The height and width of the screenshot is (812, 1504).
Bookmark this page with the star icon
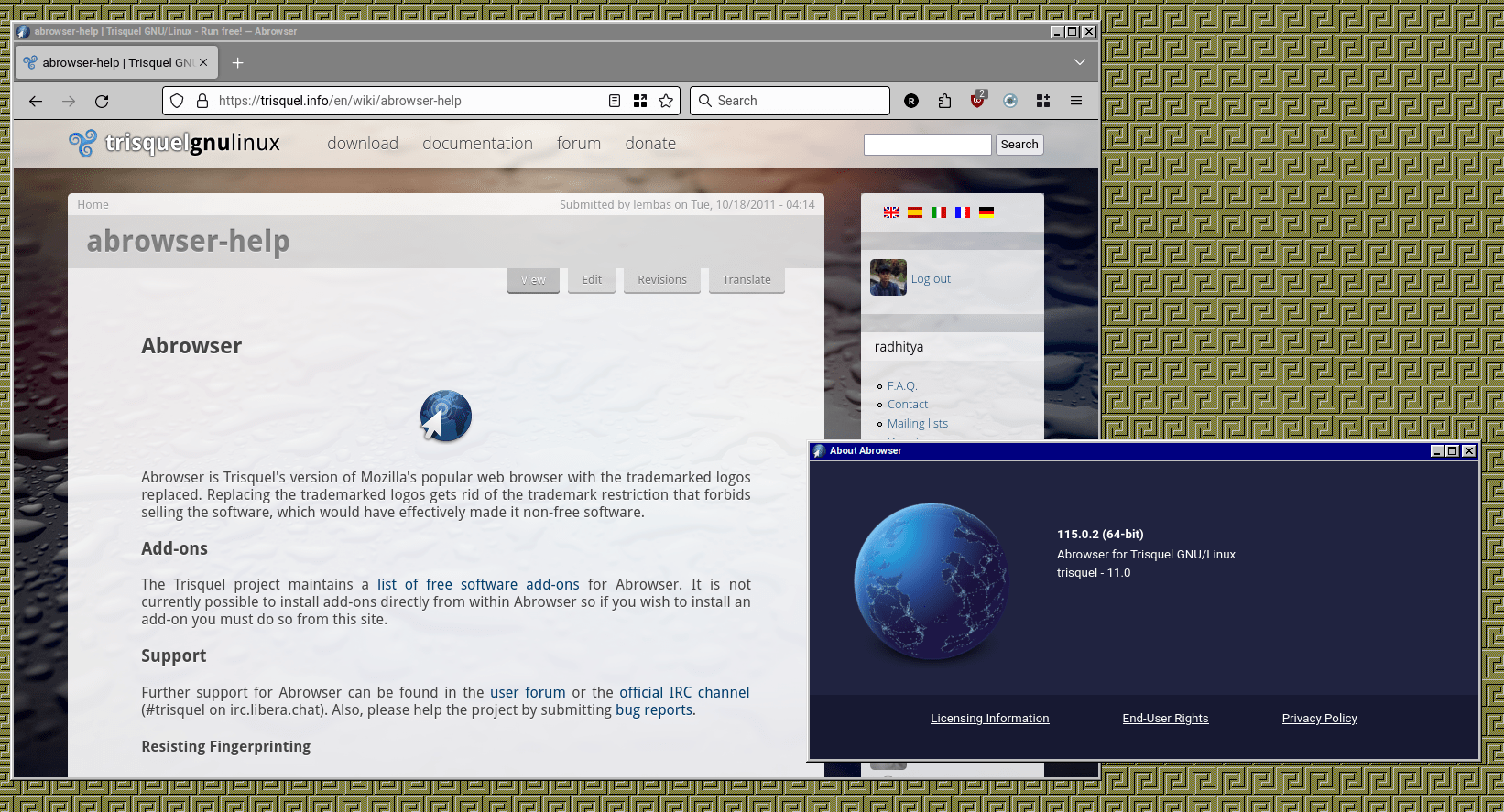point(666,101)
